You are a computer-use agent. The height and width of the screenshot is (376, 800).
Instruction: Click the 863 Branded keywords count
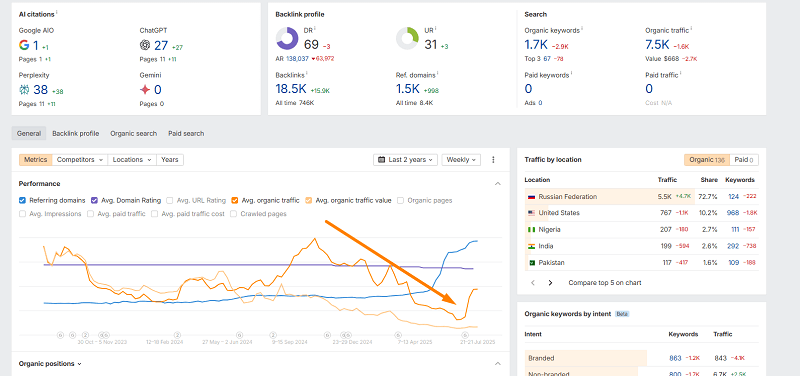pyautogui.click(x=675, y=358)
